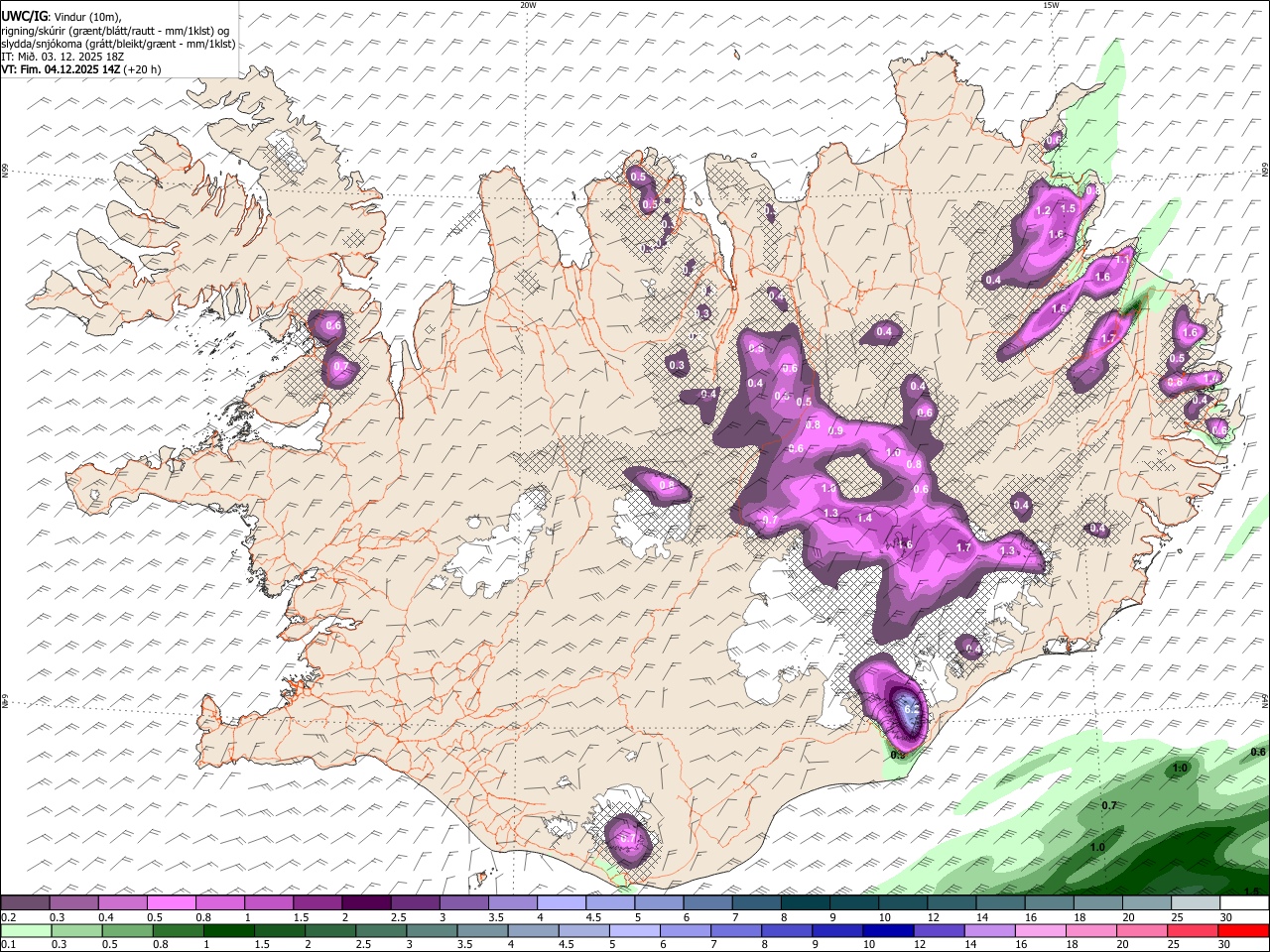The image size is (1270, 952).
Task: Select the upper teal swatch between 8 and 9
Action: 805,903
